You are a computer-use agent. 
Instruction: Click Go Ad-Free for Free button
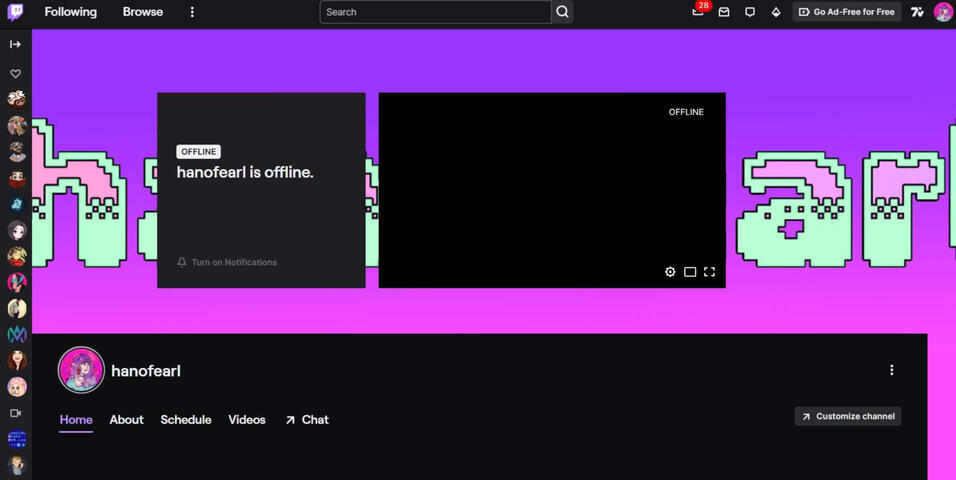point(847,12)
